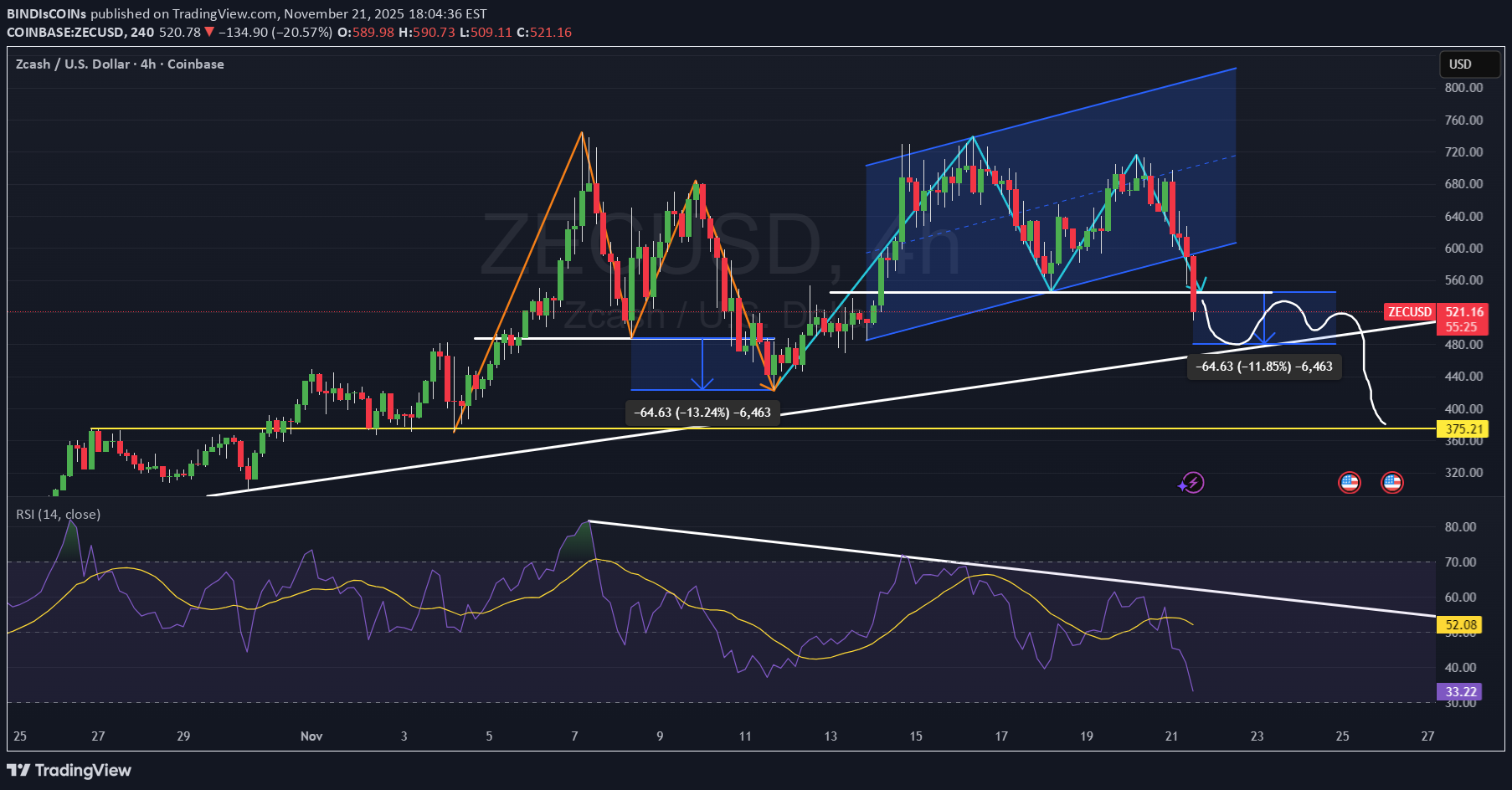Screen dimensions: 1512x790
Task: Click the TradingView logo in the footer
Action: [x=69, y=770]
